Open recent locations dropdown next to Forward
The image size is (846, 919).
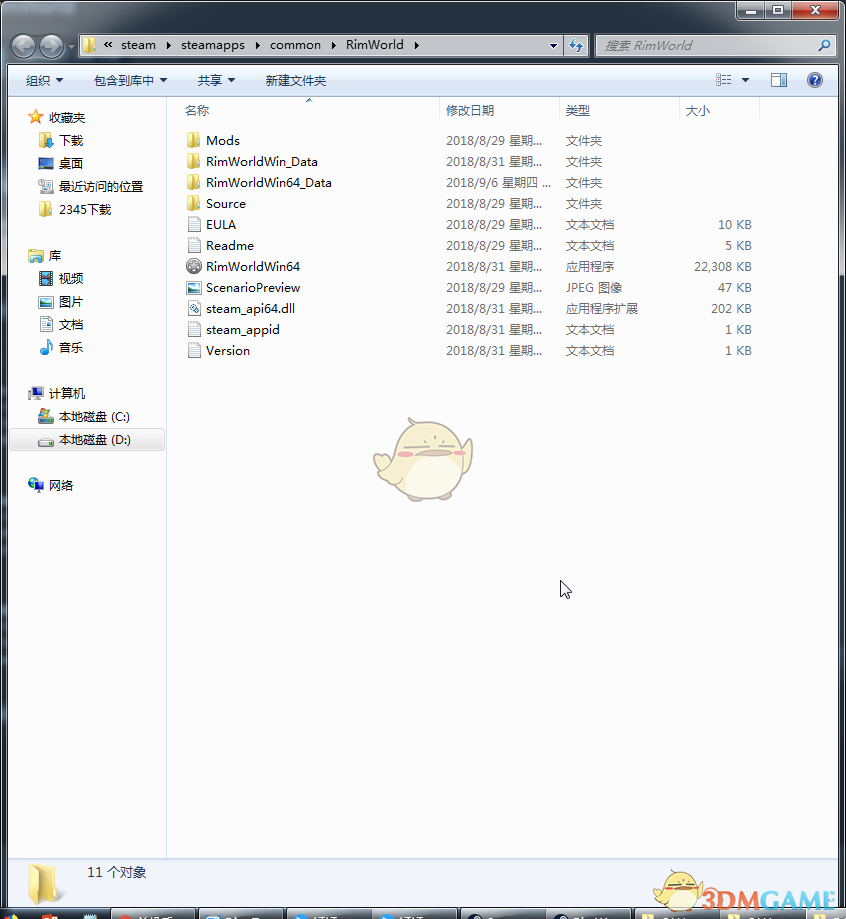(x=71, y=46)
